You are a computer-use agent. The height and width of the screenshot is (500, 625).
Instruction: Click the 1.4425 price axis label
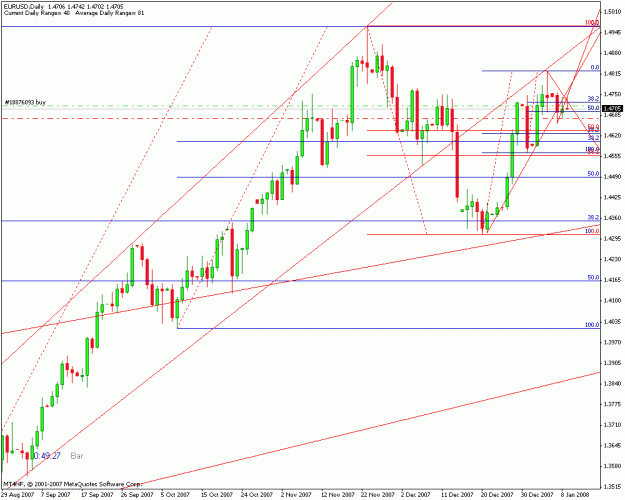point(612,197)
